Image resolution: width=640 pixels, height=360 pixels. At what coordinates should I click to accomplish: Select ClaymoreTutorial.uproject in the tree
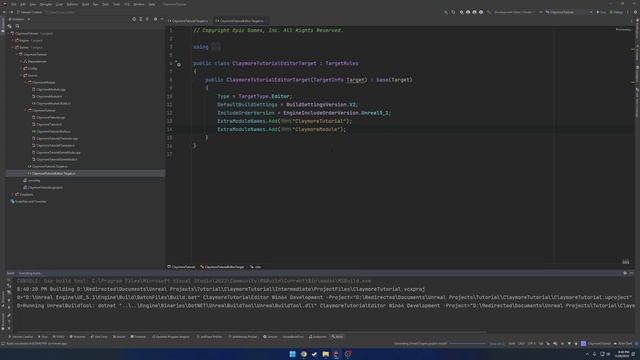[x=43, y=187]
